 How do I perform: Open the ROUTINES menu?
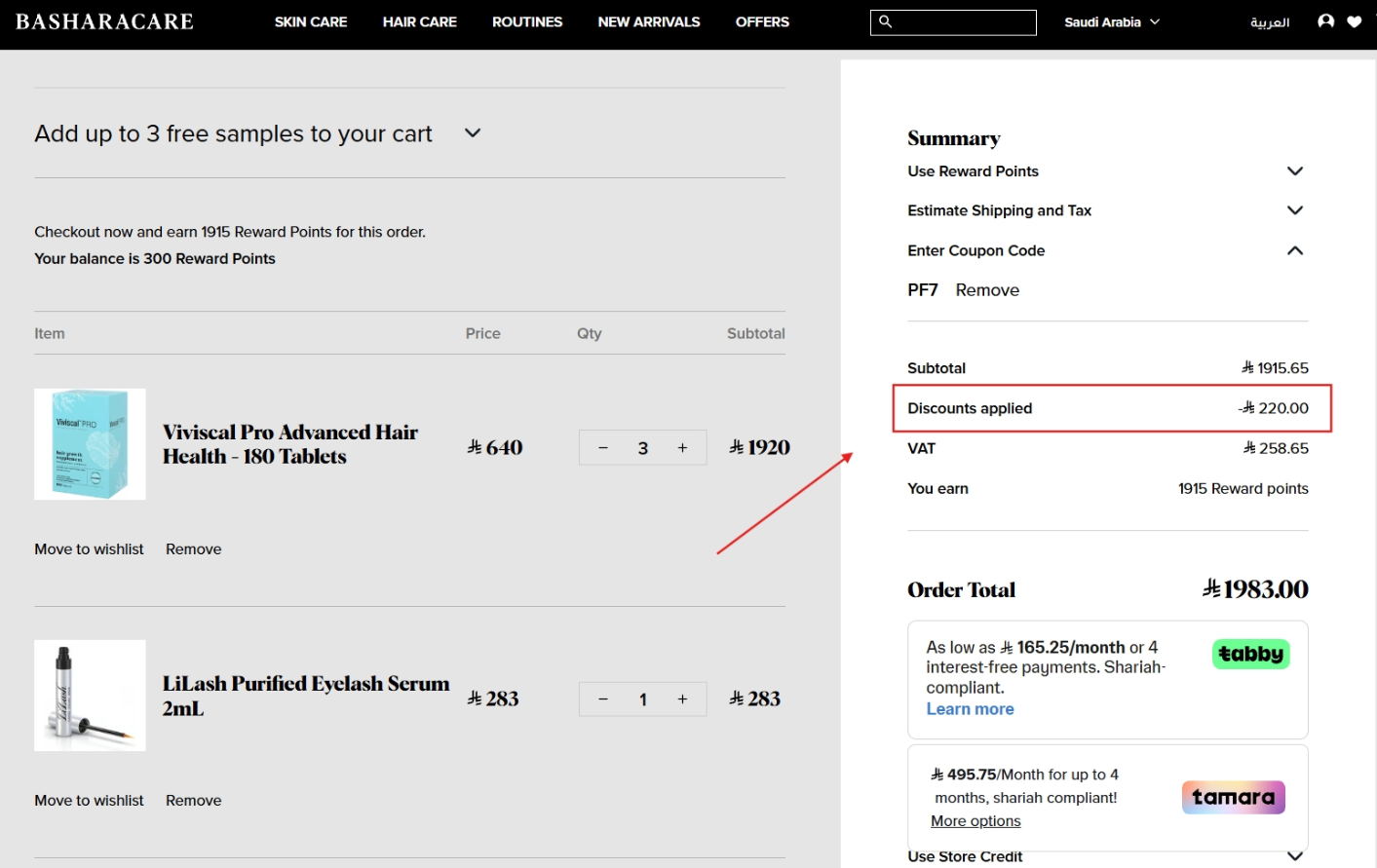click(x=527, y=21)
